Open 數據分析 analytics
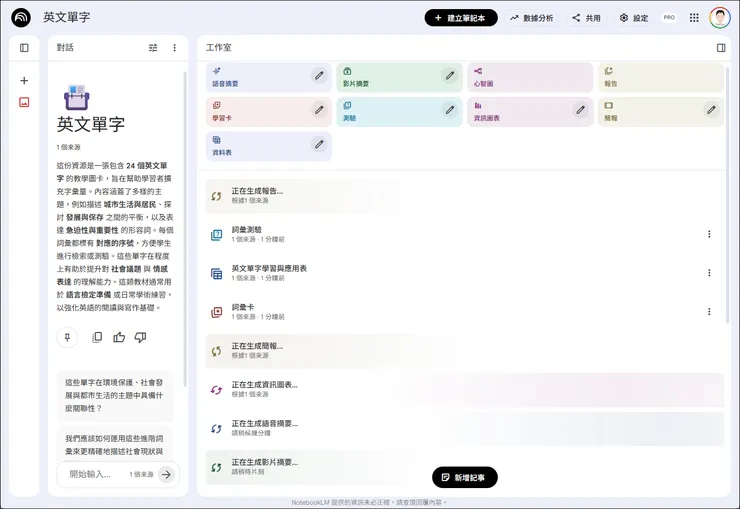 point(531,18)
